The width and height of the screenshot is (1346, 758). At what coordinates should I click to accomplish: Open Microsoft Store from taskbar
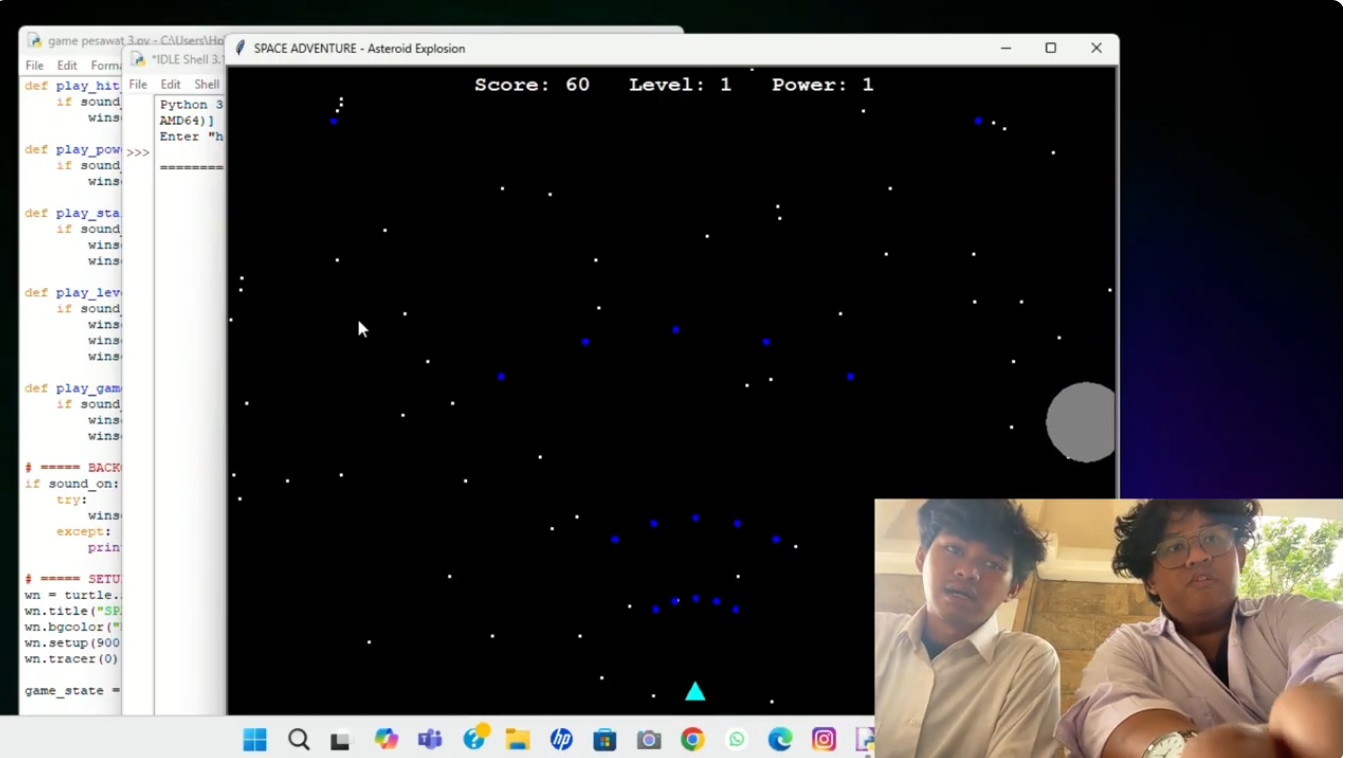point(605,740)
